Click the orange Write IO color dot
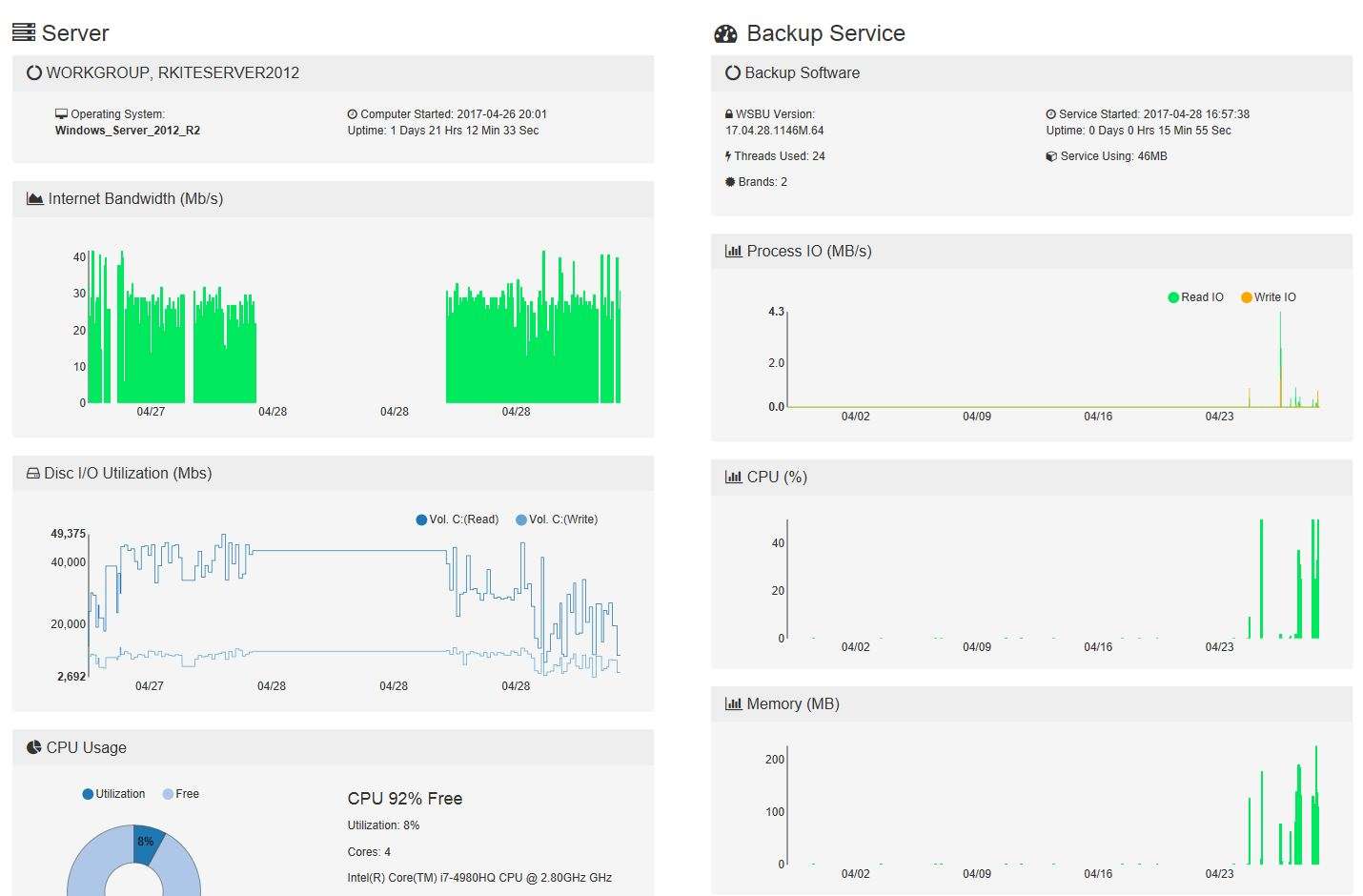This screenshot has width=1363, height=896. 1246,297
